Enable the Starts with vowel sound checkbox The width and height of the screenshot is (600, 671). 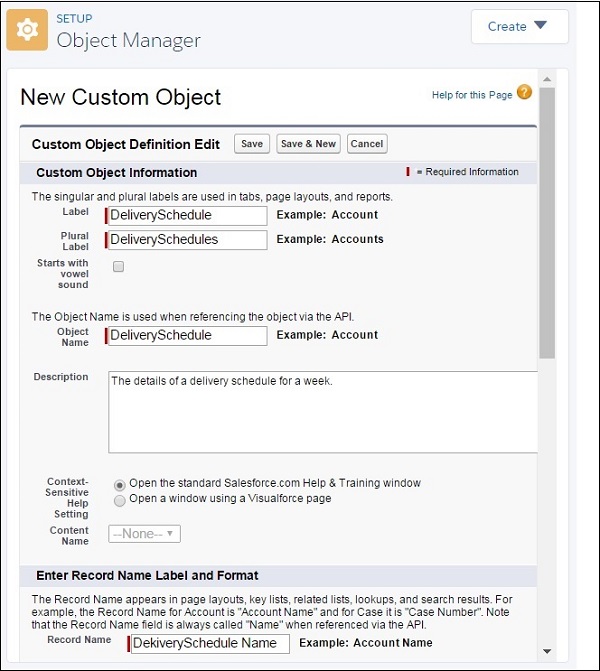point(119,267)
